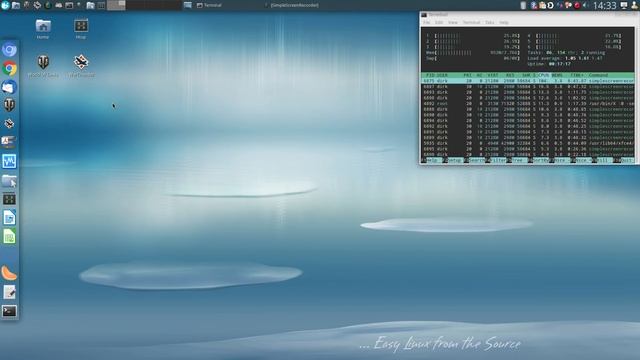Open the text editor notepad icon in the dock

pyautogui.click(x=9, y=292)
